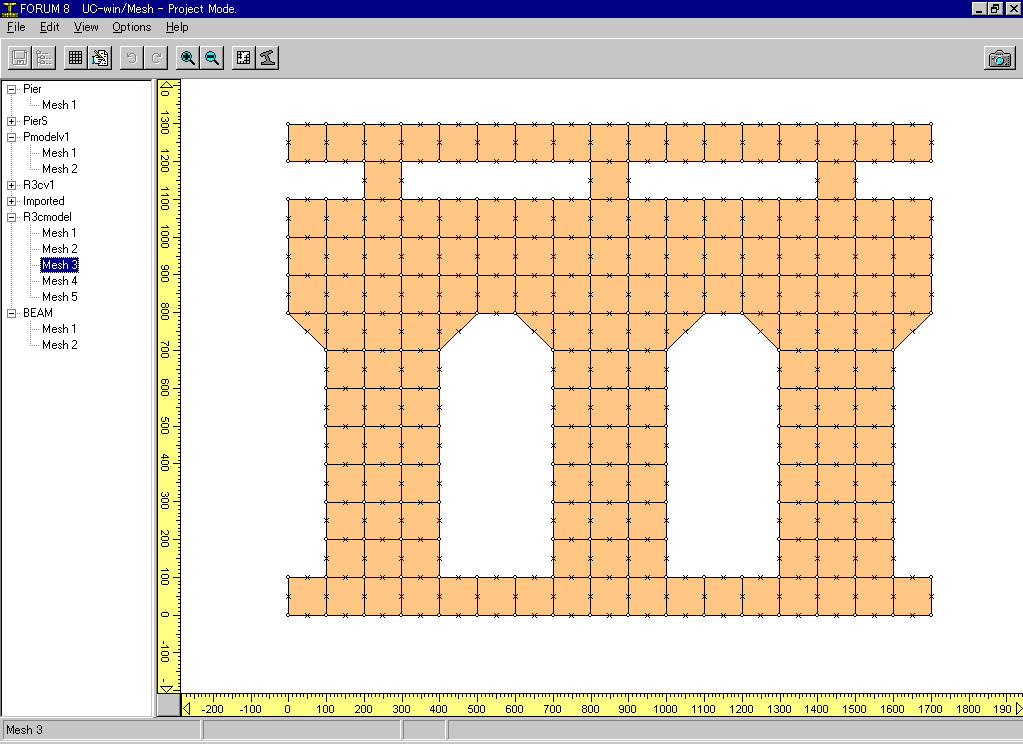The height and width of the screenshot is (744, 1023).
Task: Click the Mesh 3 status bar text
Action: tap(24, 730)
